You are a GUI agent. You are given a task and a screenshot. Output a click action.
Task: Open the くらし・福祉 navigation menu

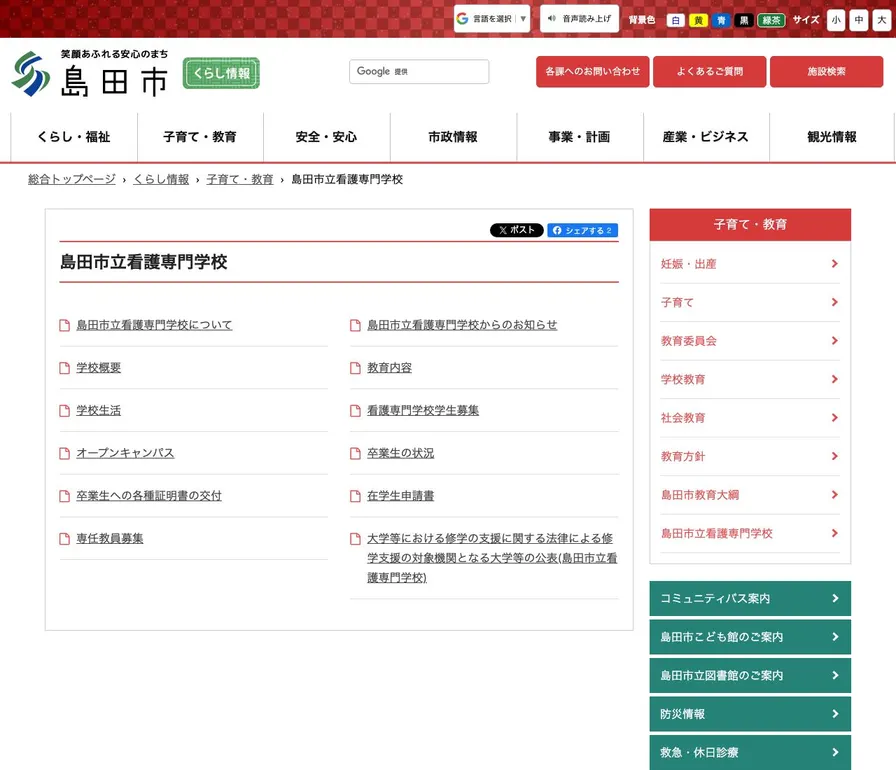coord(74,137)
